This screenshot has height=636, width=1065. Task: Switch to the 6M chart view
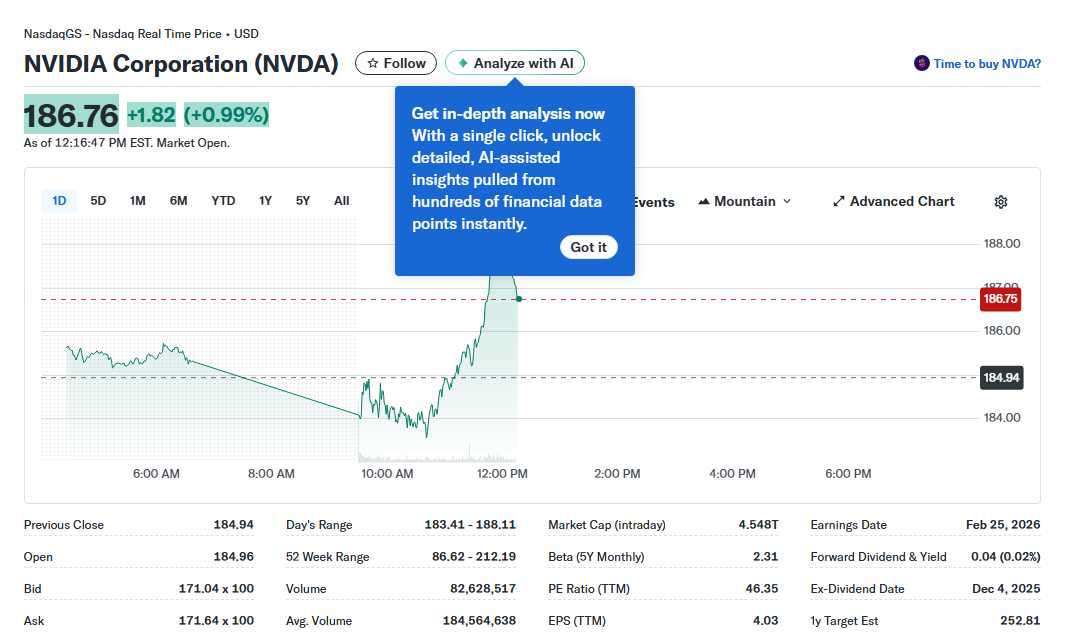coord(178,200)
